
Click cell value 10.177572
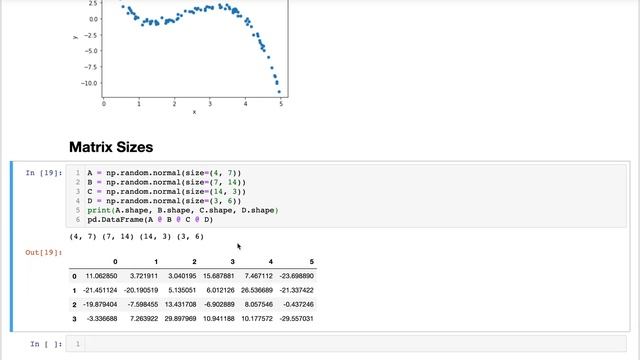(257, 319)
